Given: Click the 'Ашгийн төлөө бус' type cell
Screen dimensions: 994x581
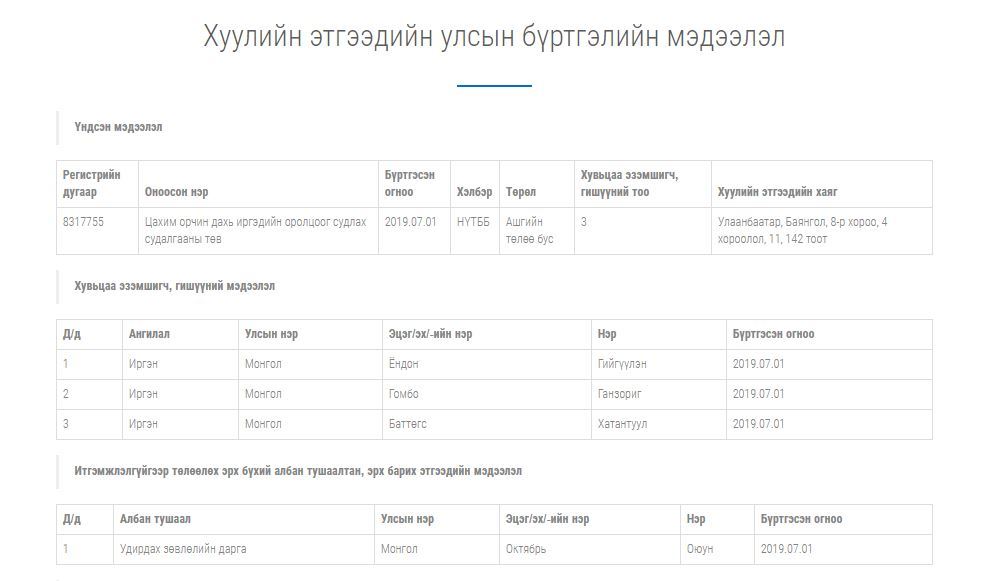Looking at the screenshot, I should [x=529, y=230].
